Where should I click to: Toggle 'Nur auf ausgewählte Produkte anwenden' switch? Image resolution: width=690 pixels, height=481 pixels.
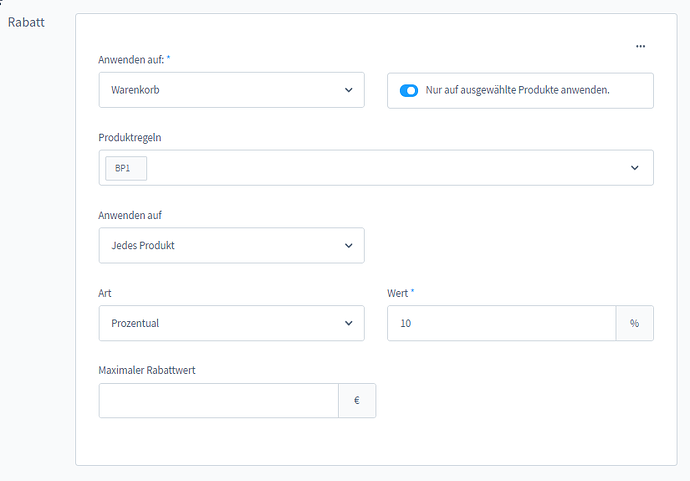click(x=409, y=90)
